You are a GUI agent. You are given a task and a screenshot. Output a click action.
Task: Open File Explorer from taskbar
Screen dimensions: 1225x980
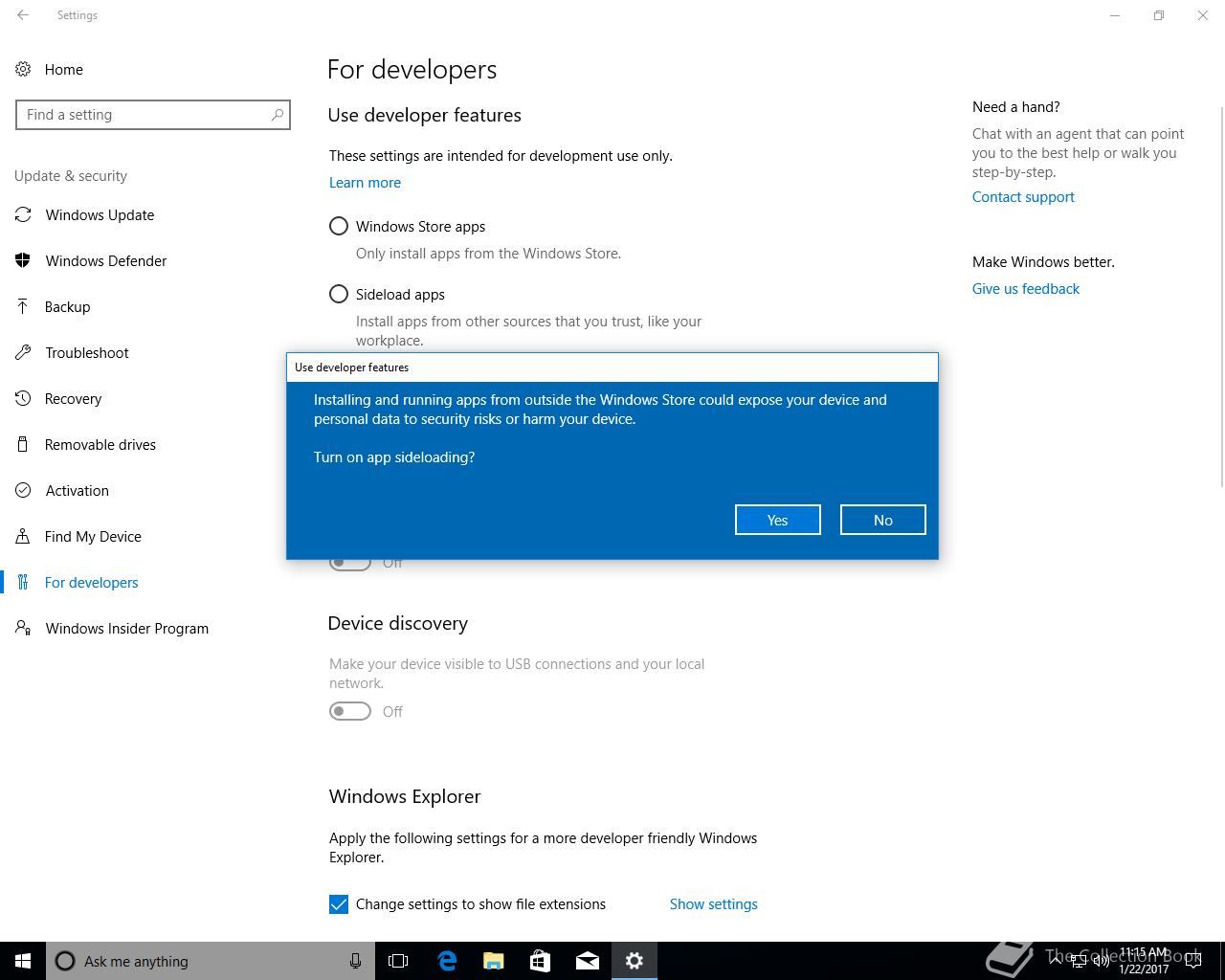494,961
